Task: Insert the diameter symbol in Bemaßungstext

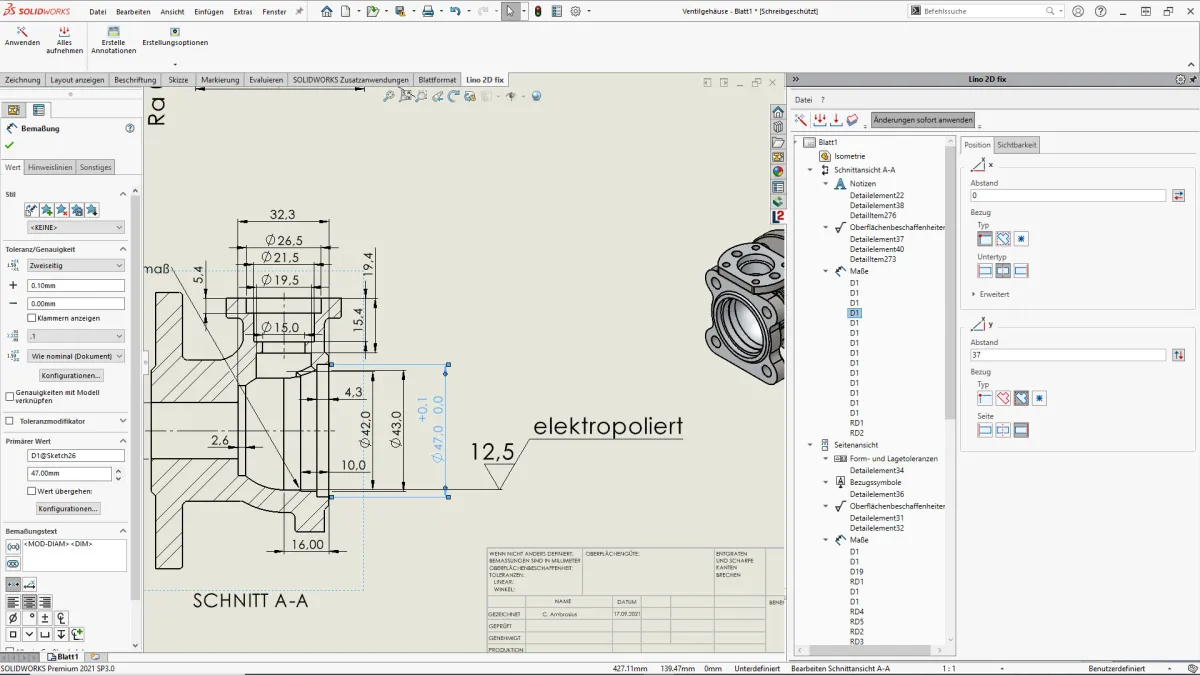Action: 13,618
